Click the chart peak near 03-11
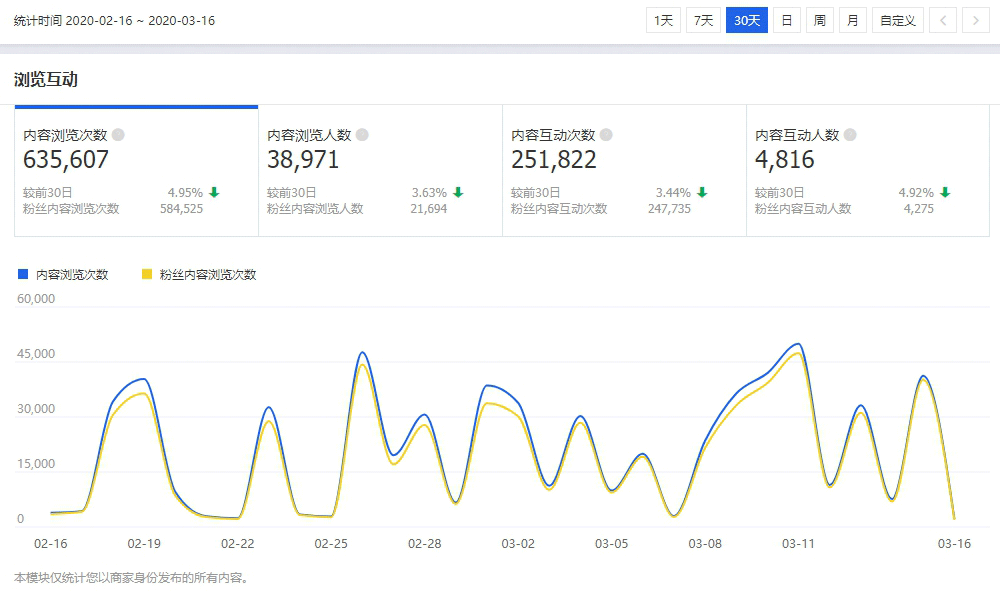 click(x=797, y=345)
